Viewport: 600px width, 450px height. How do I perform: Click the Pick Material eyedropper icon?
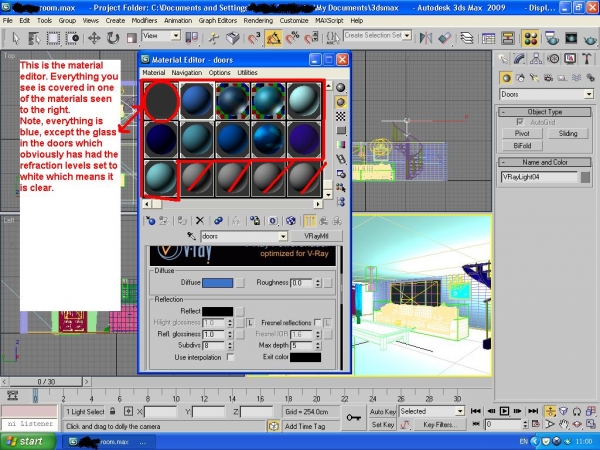point(191,236)
